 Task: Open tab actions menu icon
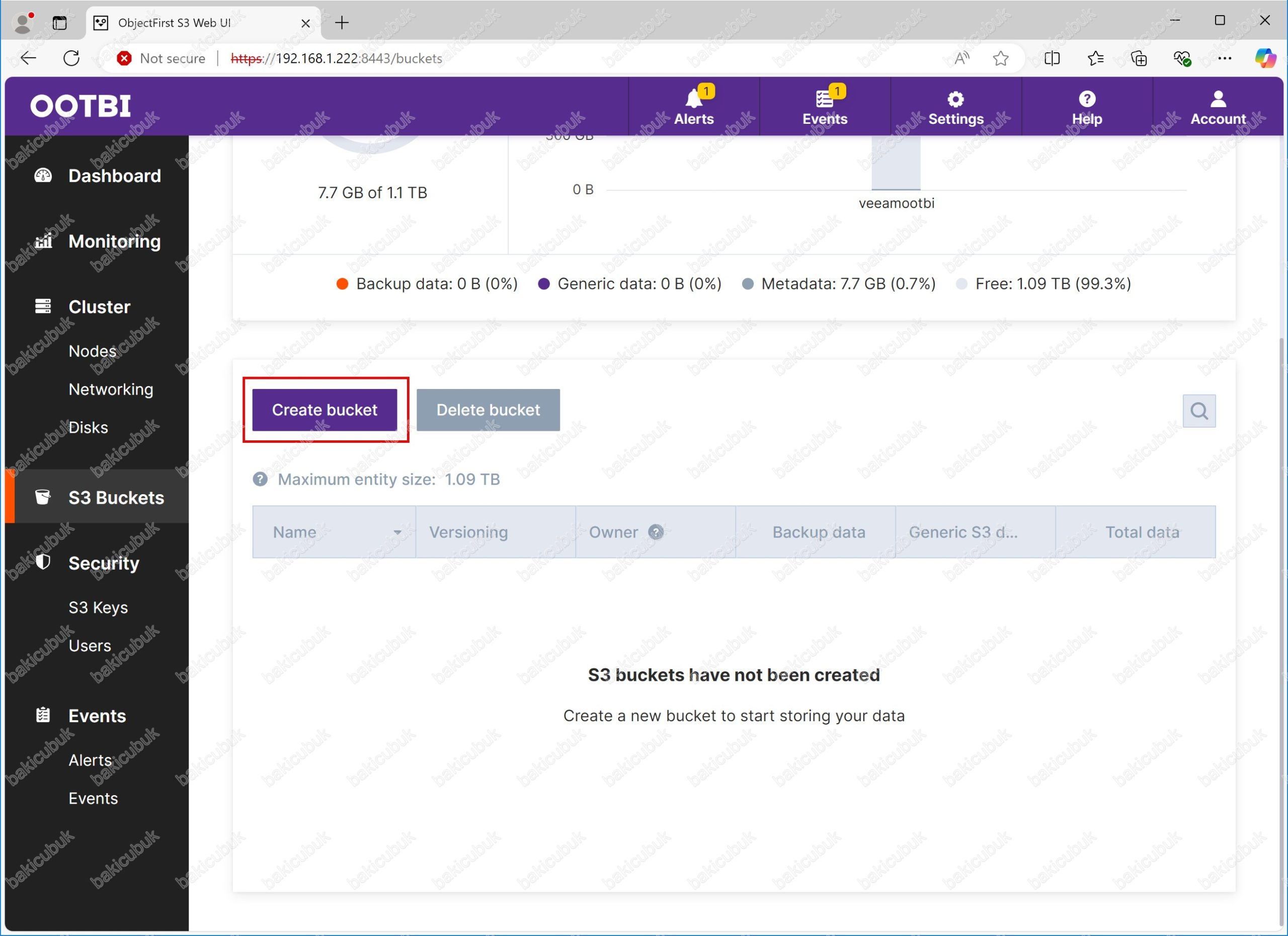tap(60, 23)
